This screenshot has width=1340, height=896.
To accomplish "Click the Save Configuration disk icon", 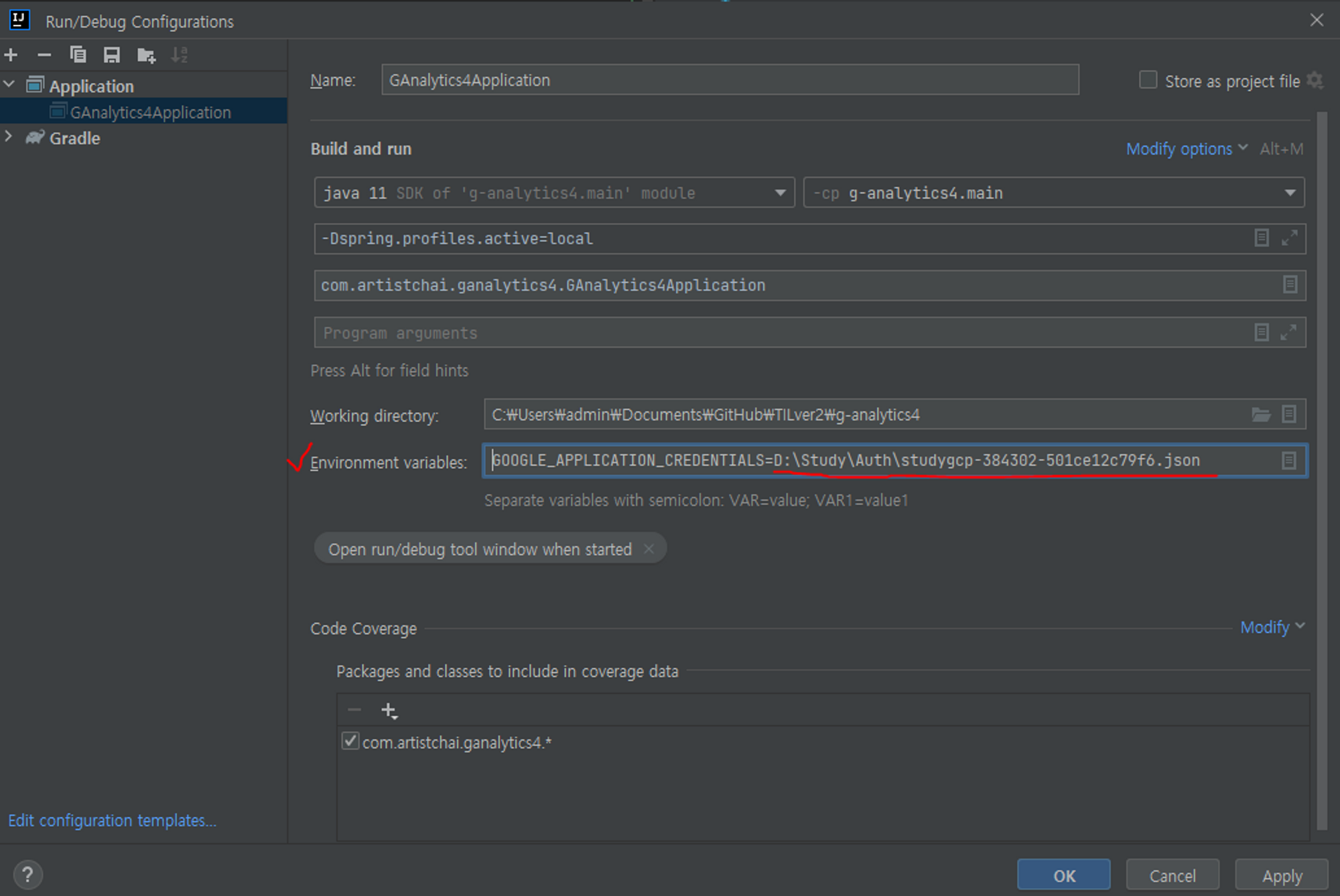I will (112, 55).
